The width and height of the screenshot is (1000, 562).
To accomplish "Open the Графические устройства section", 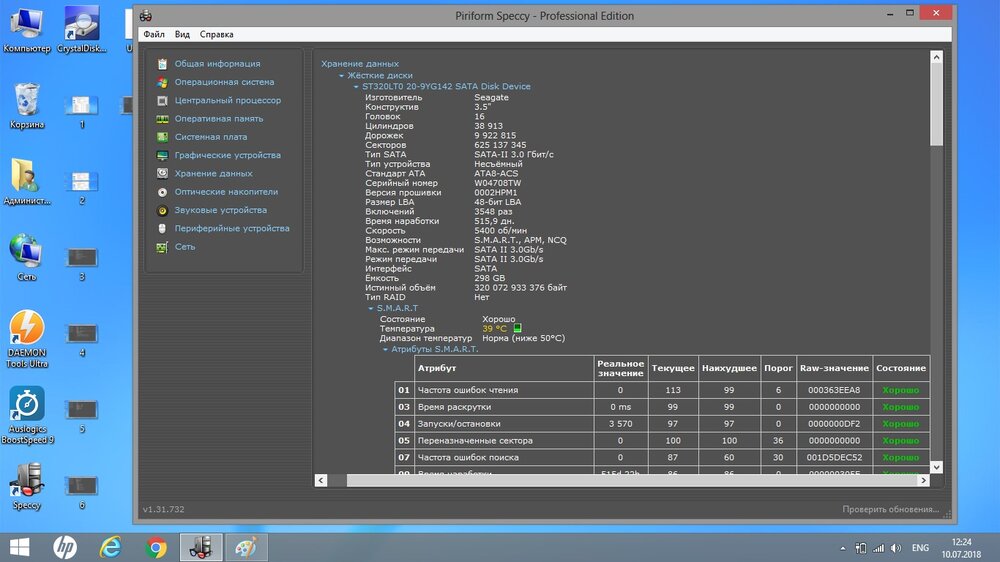I will (227, 155).
